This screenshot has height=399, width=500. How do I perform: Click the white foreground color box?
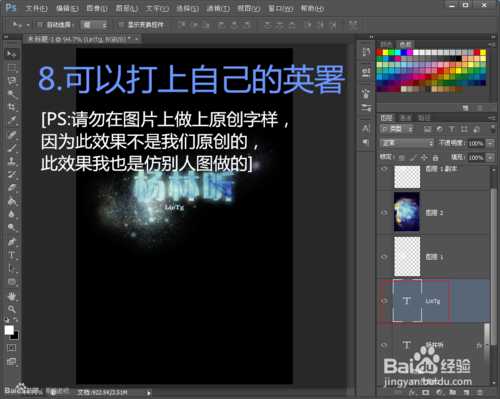pos(9,330)
